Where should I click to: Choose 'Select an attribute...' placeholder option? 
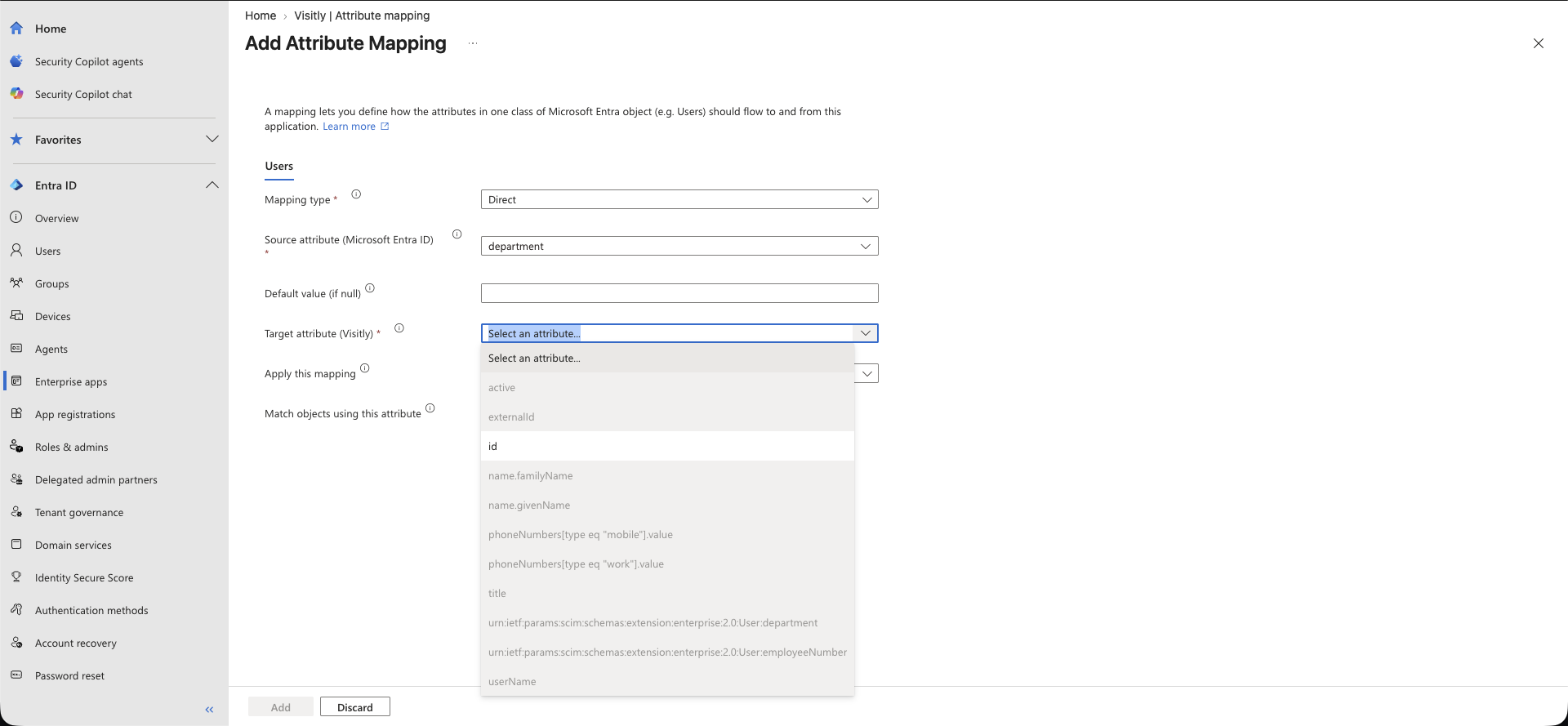tap(667, 358)
